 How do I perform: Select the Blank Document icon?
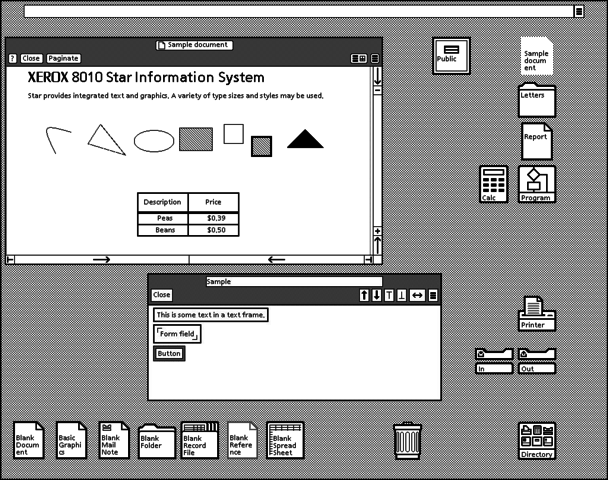[29, 440]
